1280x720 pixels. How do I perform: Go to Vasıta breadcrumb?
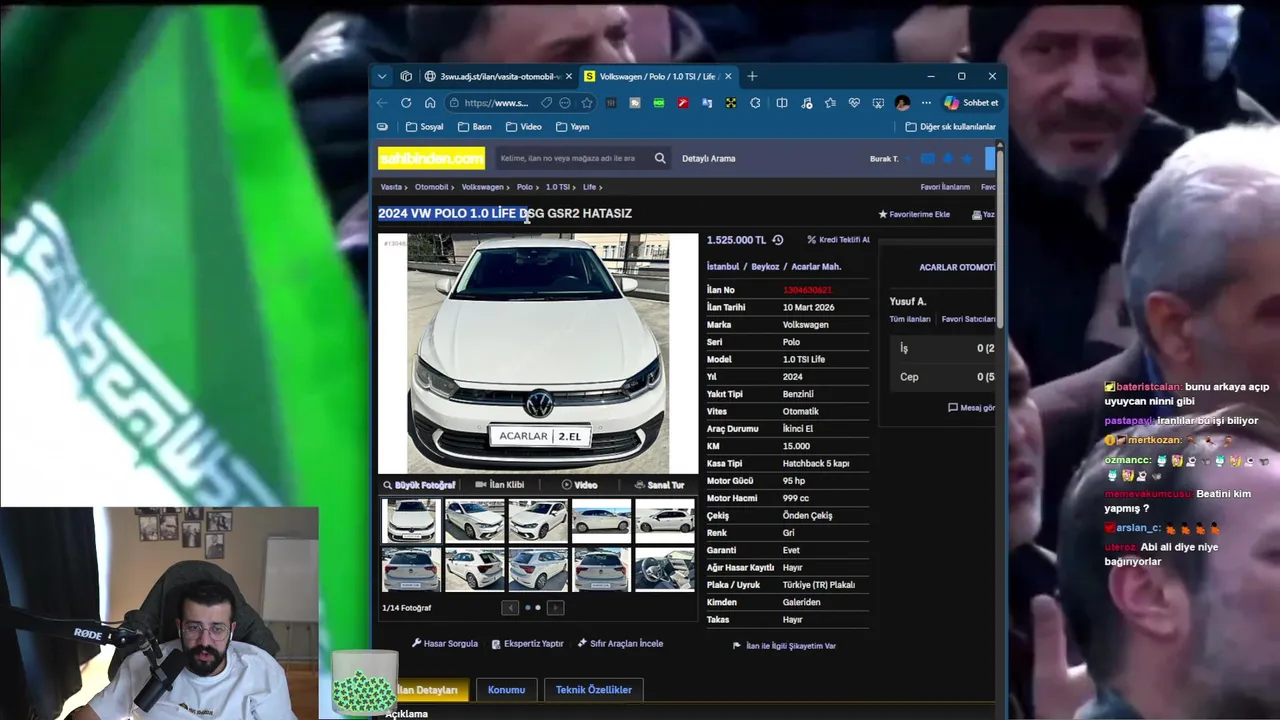coord(391,187)
